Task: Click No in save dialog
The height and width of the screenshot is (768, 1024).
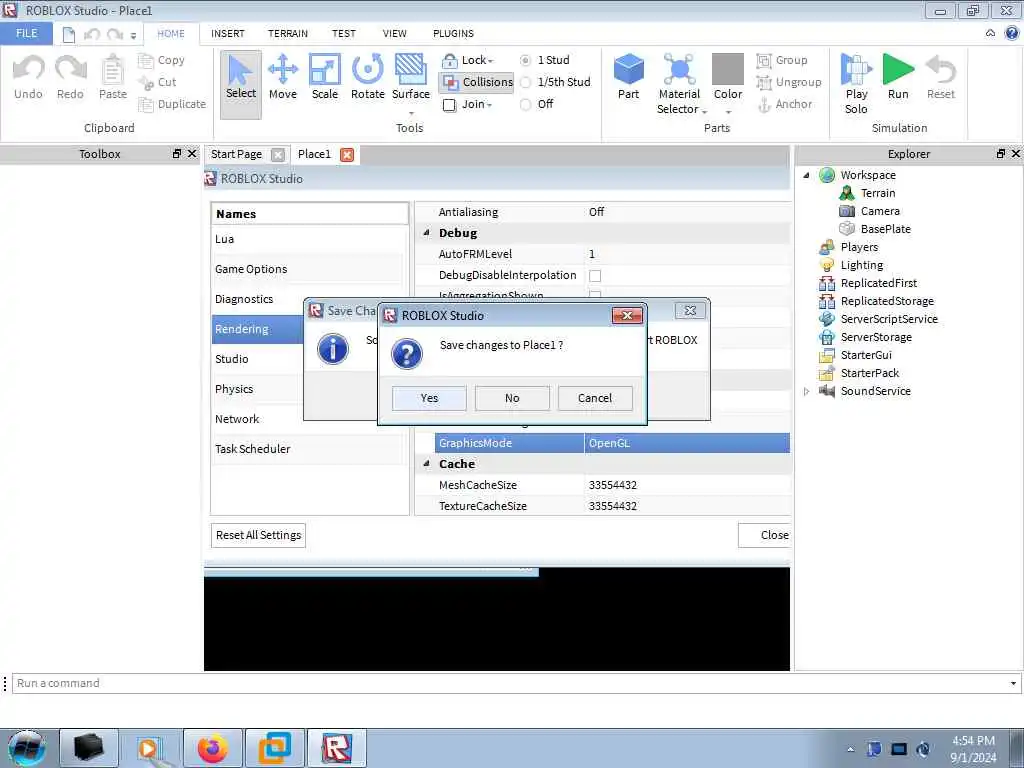Action: pos(512,398)
